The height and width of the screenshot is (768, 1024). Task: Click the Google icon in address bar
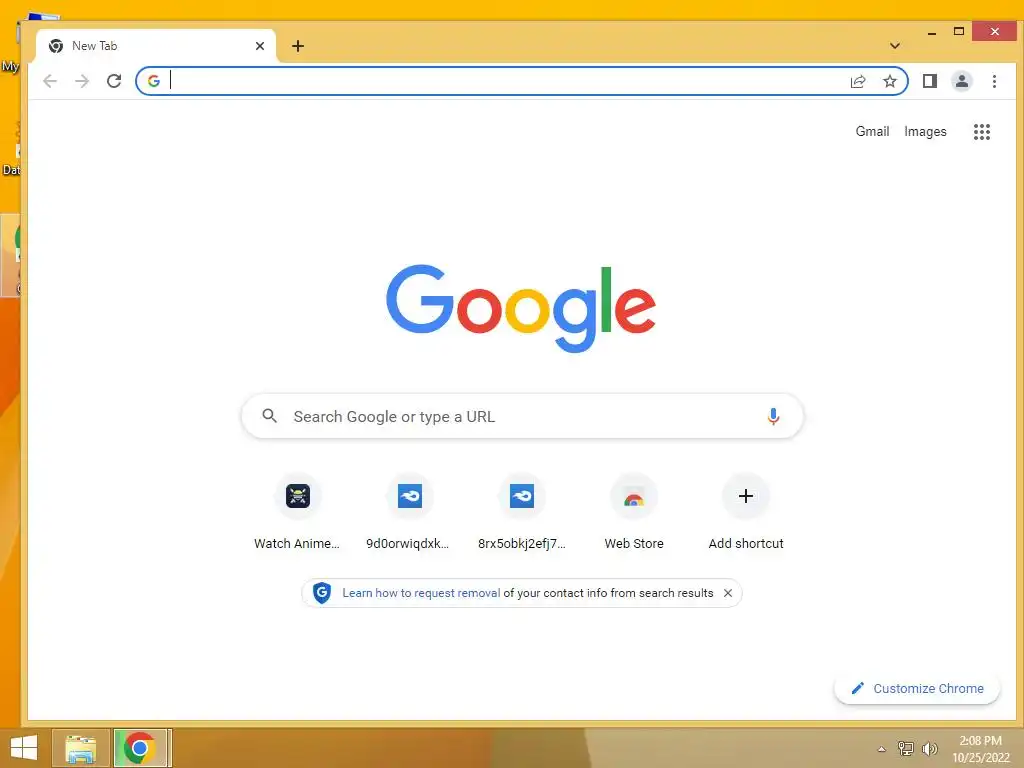click(x=154, y=81)
